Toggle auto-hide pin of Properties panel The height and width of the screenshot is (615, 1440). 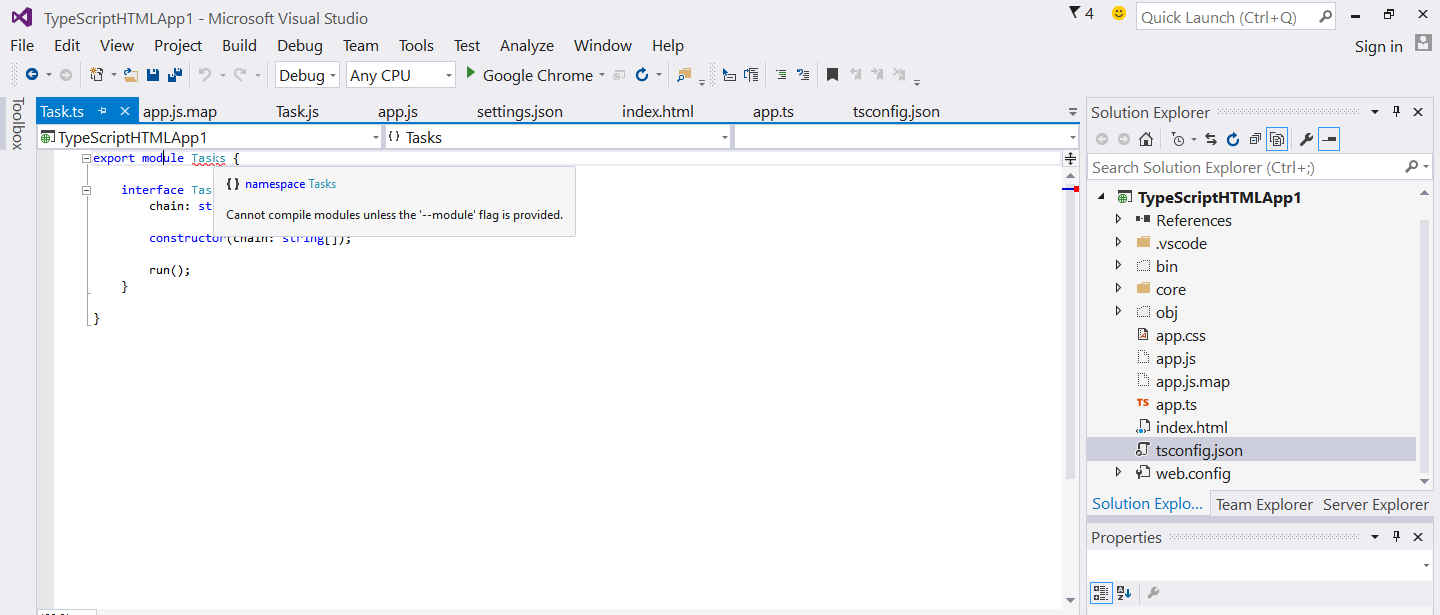(1397, 537)
